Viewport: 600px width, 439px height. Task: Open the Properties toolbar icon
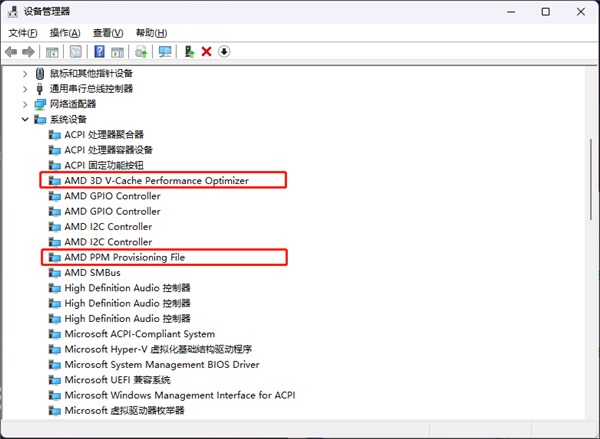pyautogui.click(x=76, y=52)
